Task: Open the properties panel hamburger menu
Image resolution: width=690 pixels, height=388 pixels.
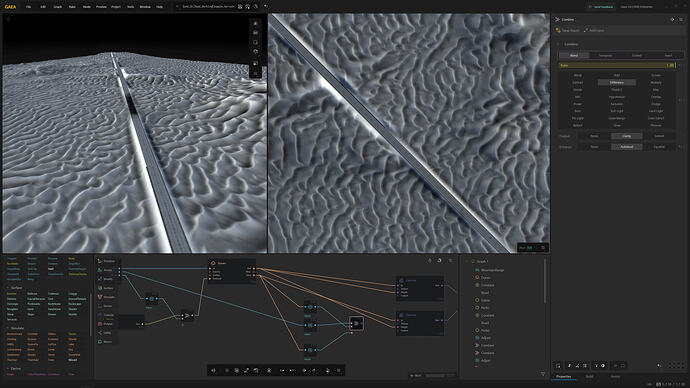Action: [x=681, y=19]
